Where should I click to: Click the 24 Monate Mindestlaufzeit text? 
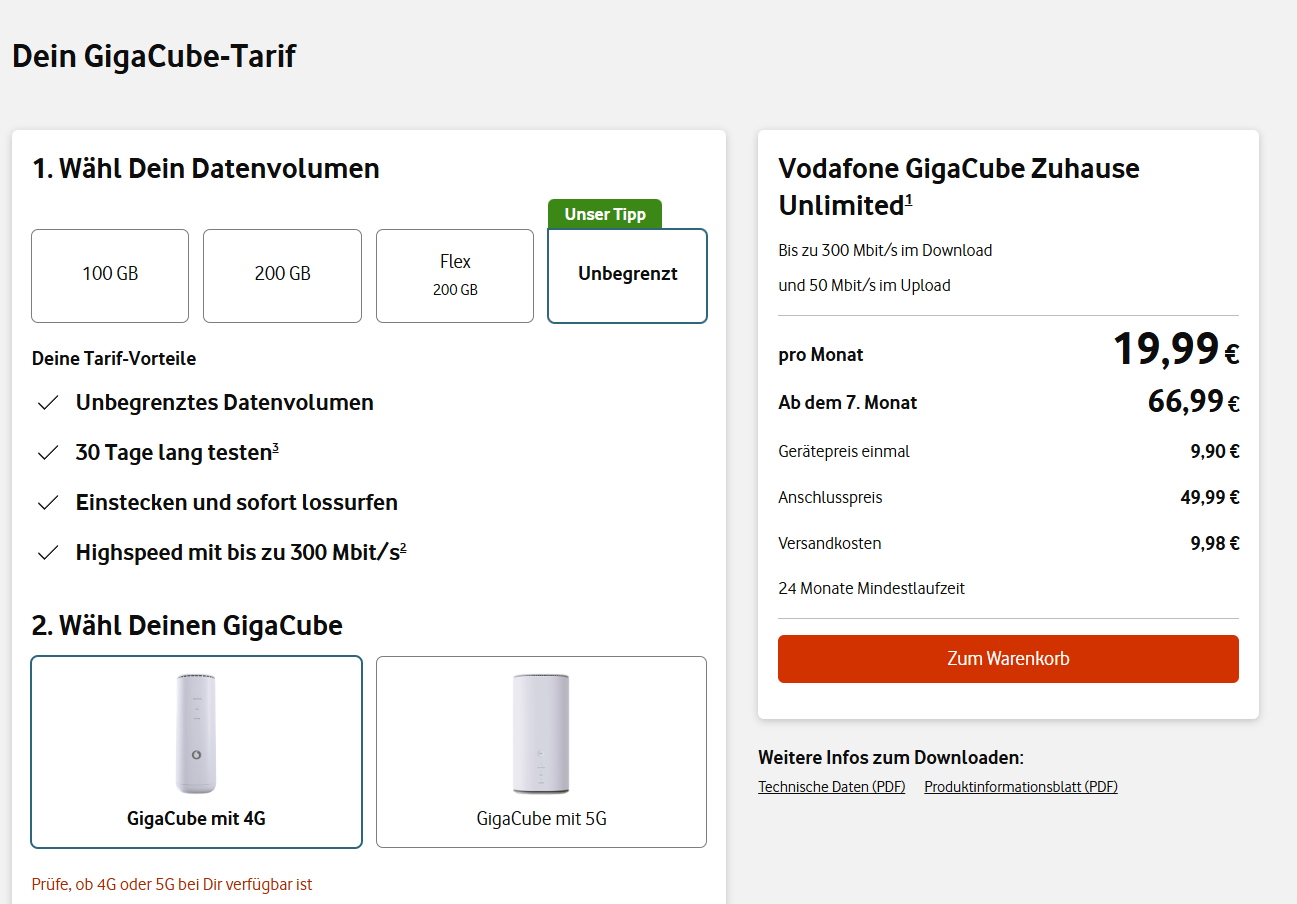coord(871,589)
